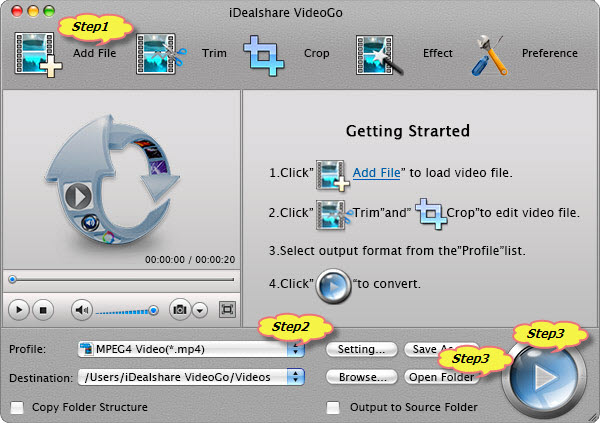The image size is (600, 423).
Task: Click the volume slider handle
Action: click(153, 310)
